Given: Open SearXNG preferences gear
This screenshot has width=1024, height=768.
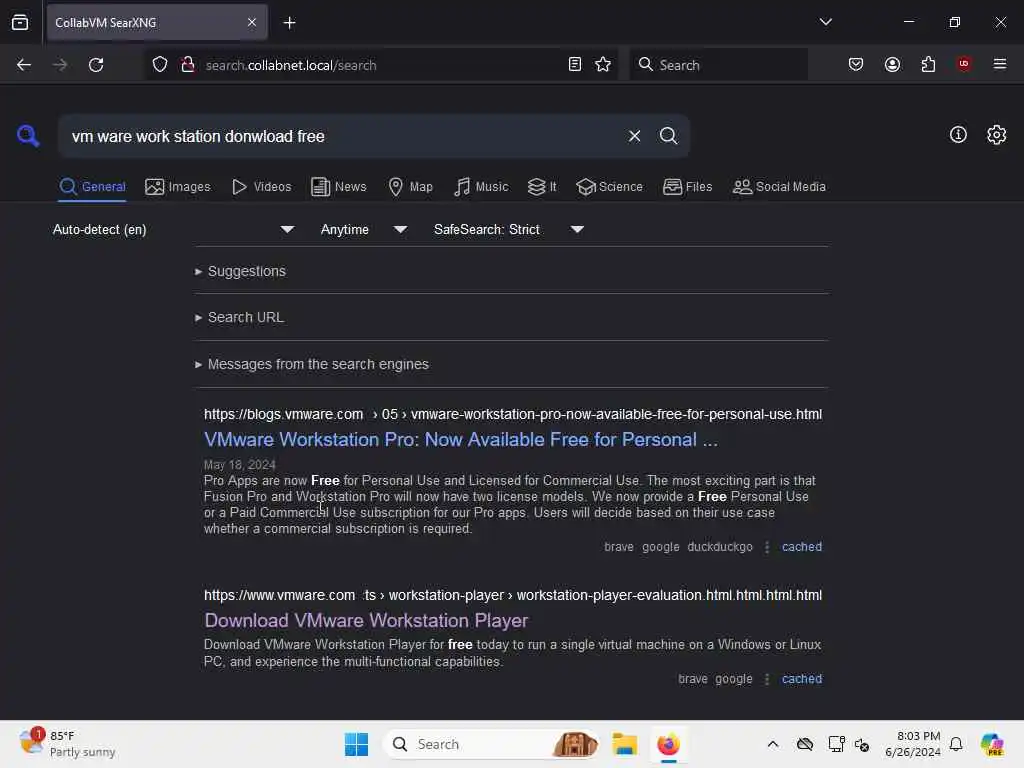Looking at the screenshot, I should [996, 135].
